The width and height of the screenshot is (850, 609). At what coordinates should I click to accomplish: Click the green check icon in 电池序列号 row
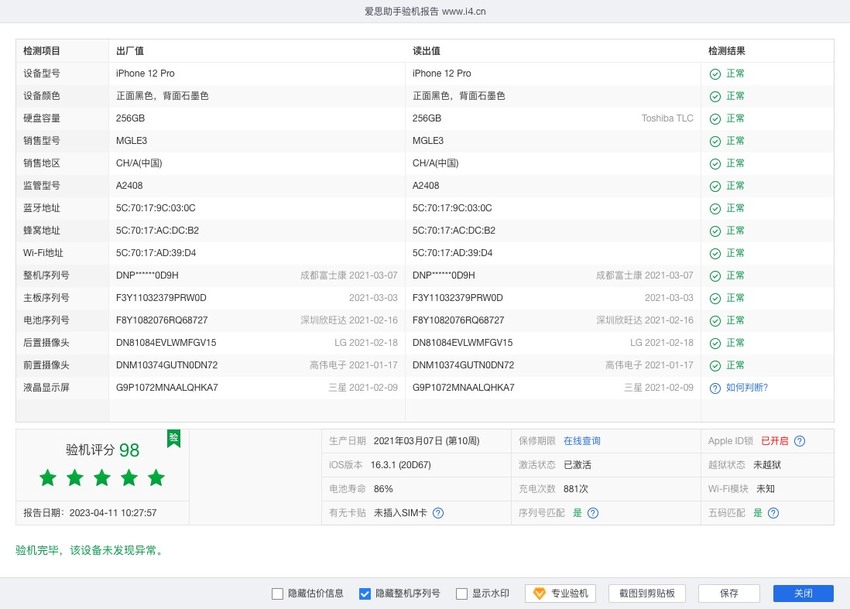point(715,320)
